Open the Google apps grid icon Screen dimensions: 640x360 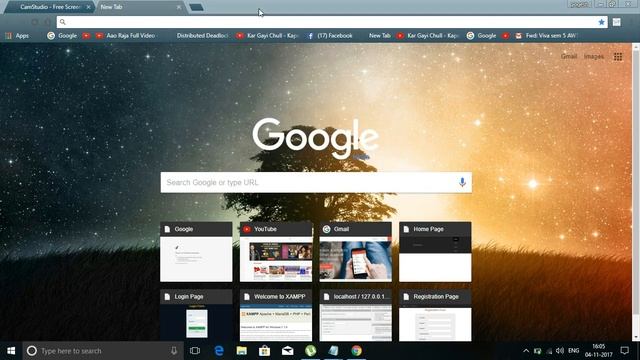click(618, 57)
